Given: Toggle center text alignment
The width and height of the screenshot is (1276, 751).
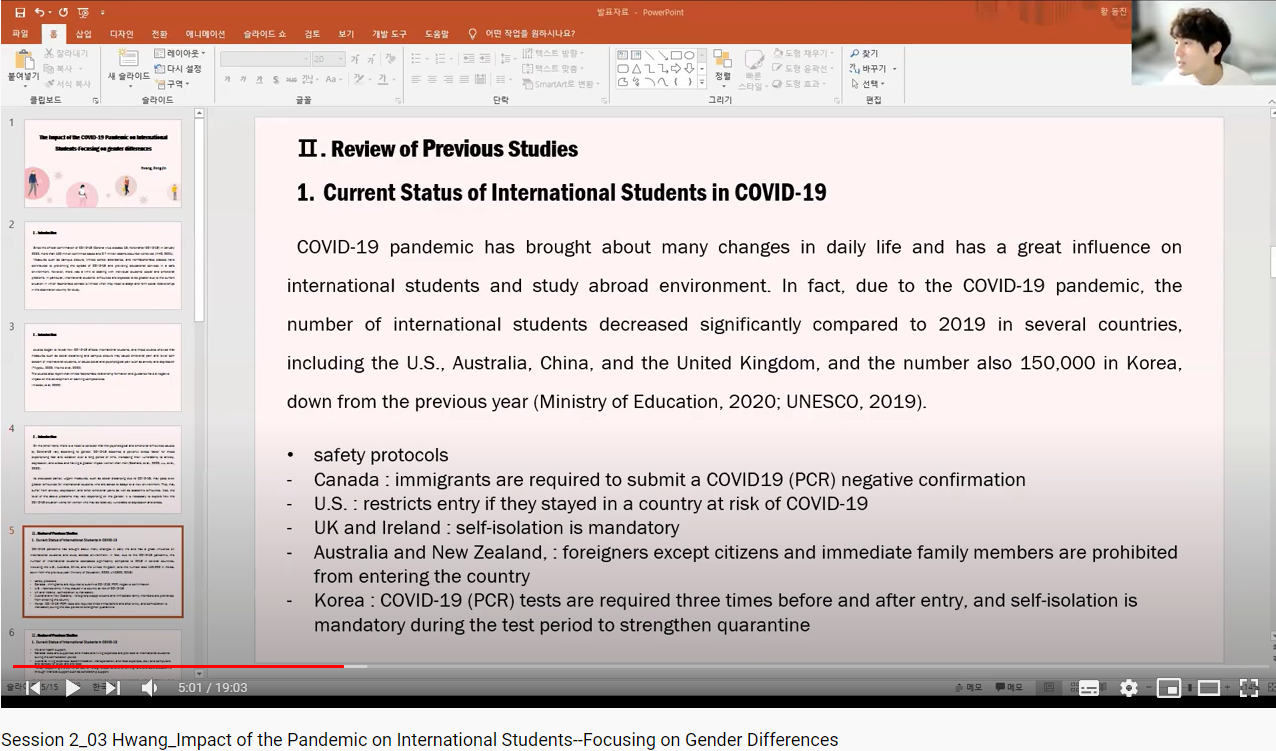Looking at the screenshot, I should [433, 79].
